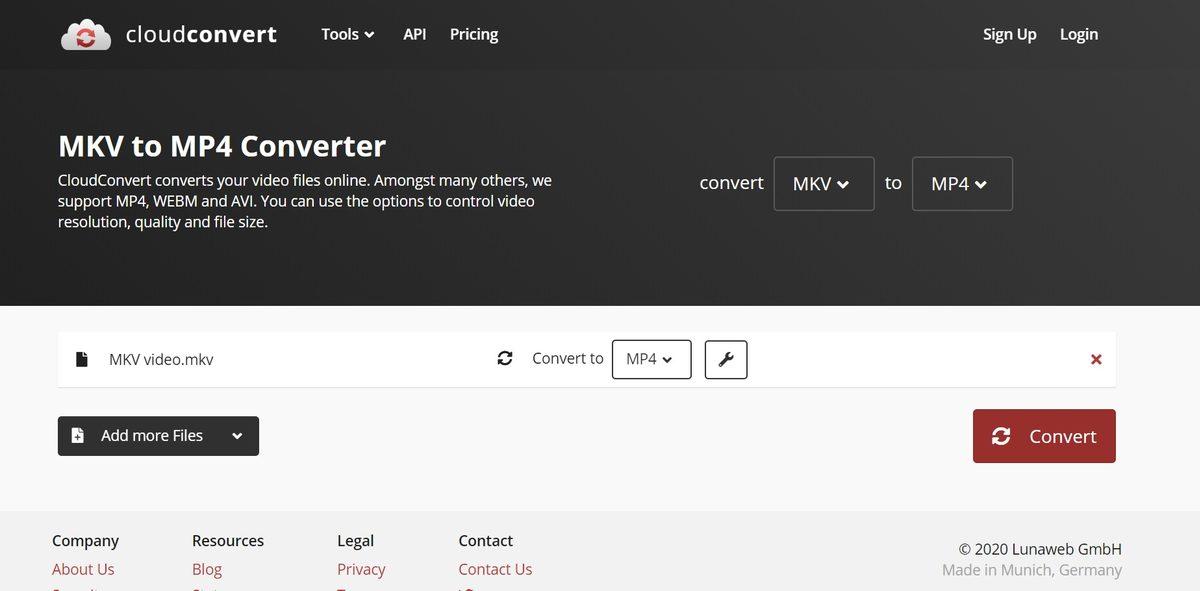Click the Contact Us footer link

[x=495, y=569]
